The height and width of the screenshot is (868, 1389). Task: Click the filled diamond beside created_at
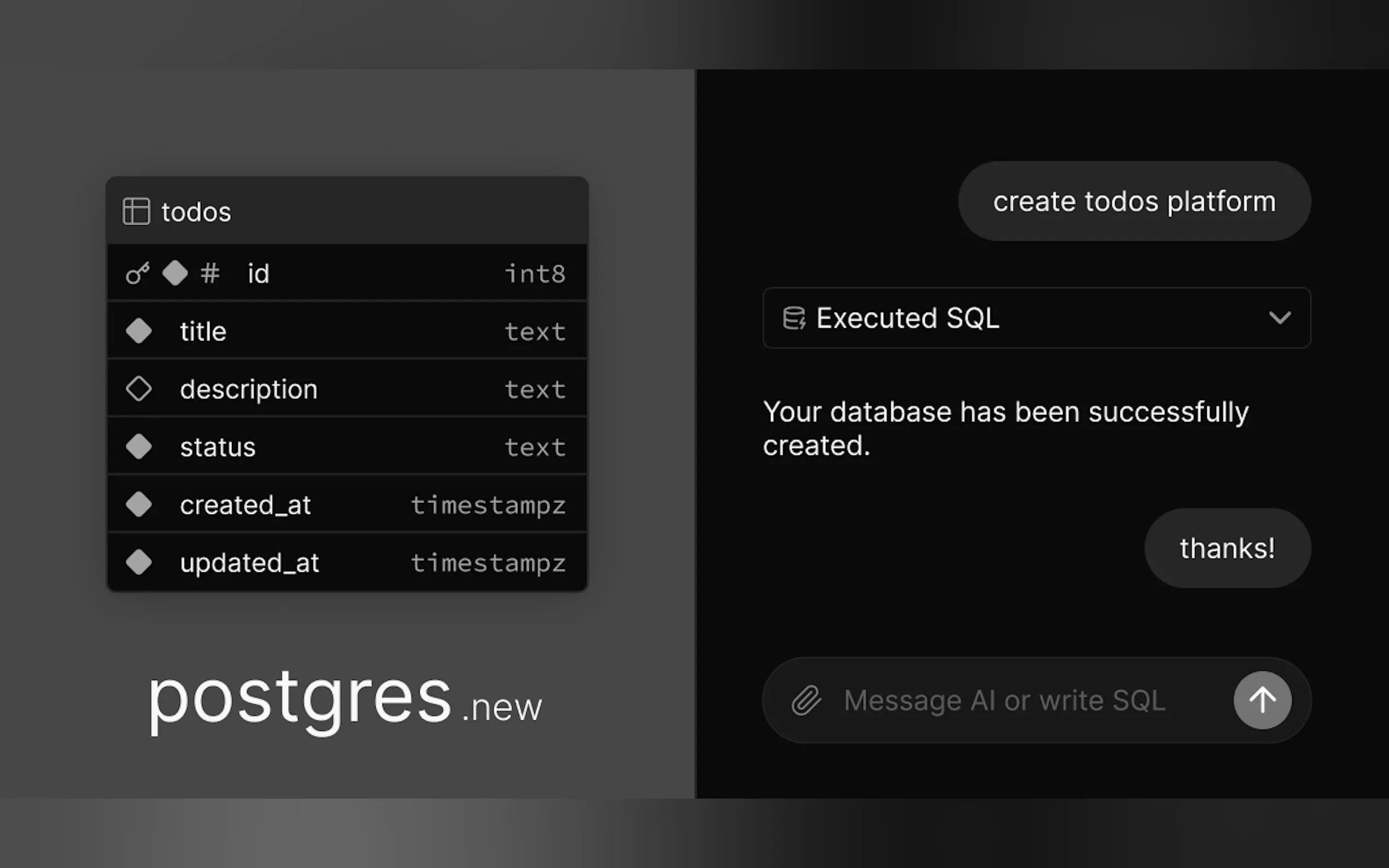coord(138,505)
